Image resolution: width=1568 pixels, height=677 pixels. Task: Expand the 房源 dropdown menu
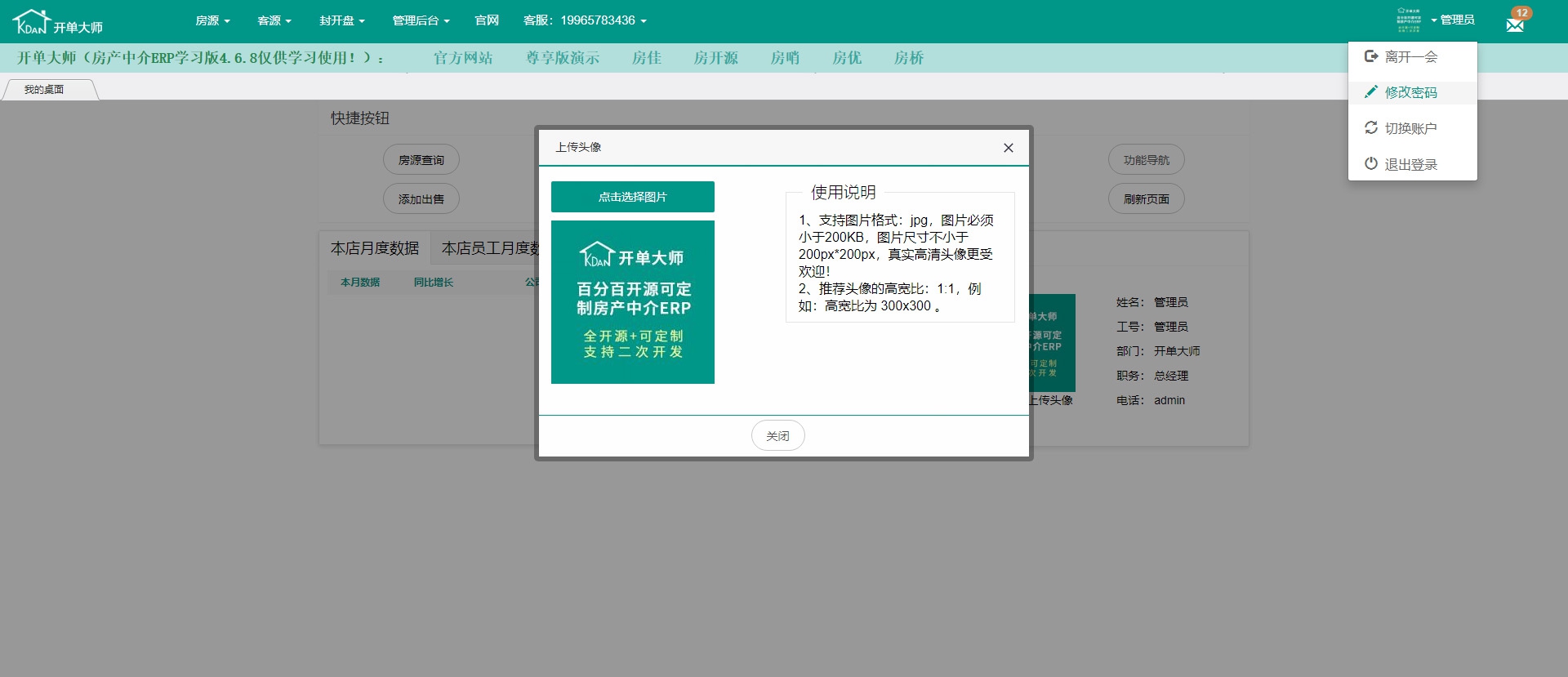[212, 20]
